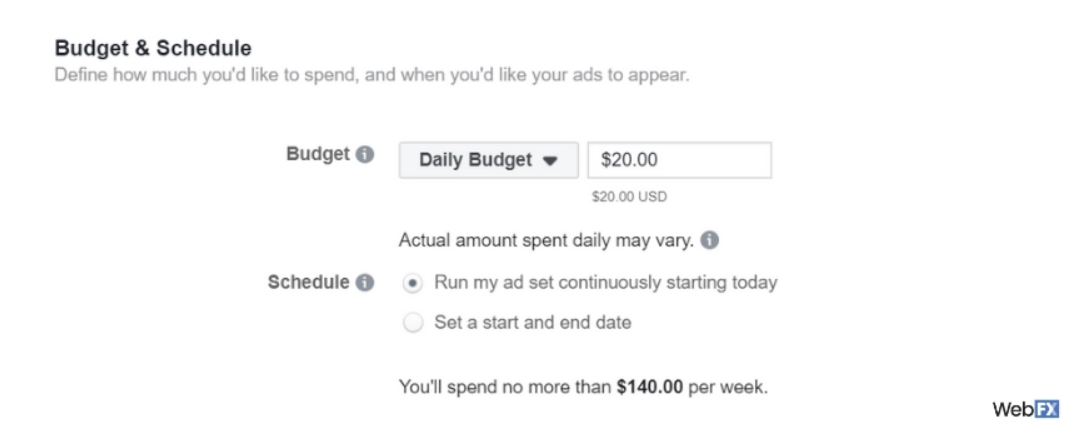Focus the $20.00 budget amount field
The image size is (1073, 428).
[x=679, y=160]
